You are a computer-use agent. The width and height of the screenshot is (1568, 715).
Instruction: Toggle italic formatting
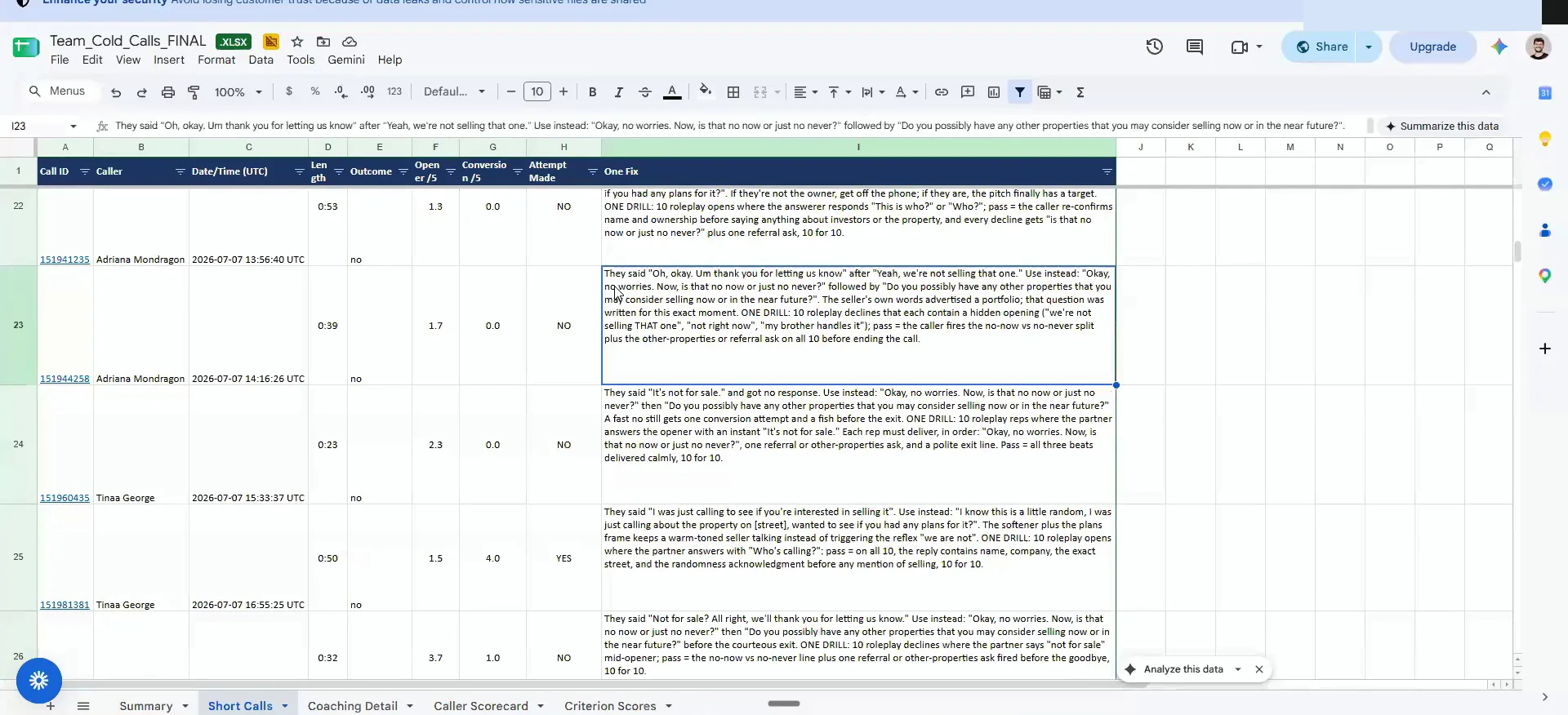618,92
